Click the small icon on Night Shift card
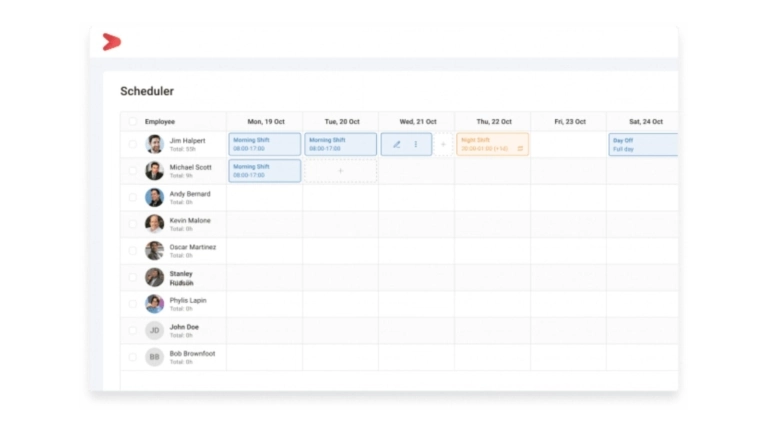The width and height of the screenshot is (768, 432). pyautogui.click(x=520, y=149)
